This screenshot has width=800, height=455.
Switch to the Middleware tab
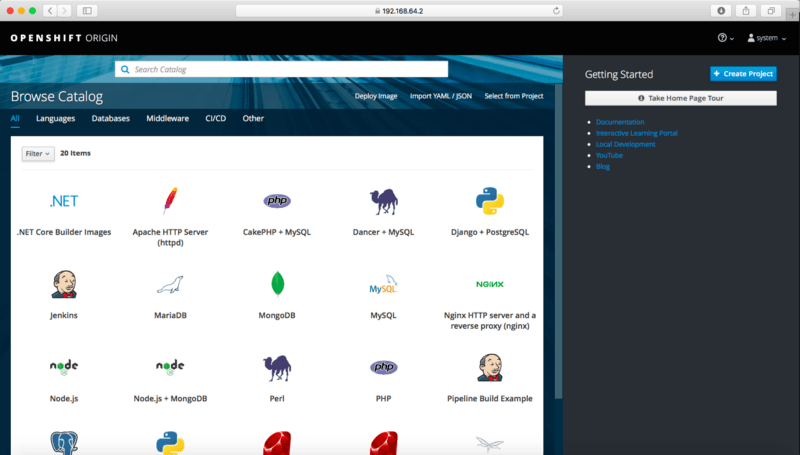(x=167, y=118)
